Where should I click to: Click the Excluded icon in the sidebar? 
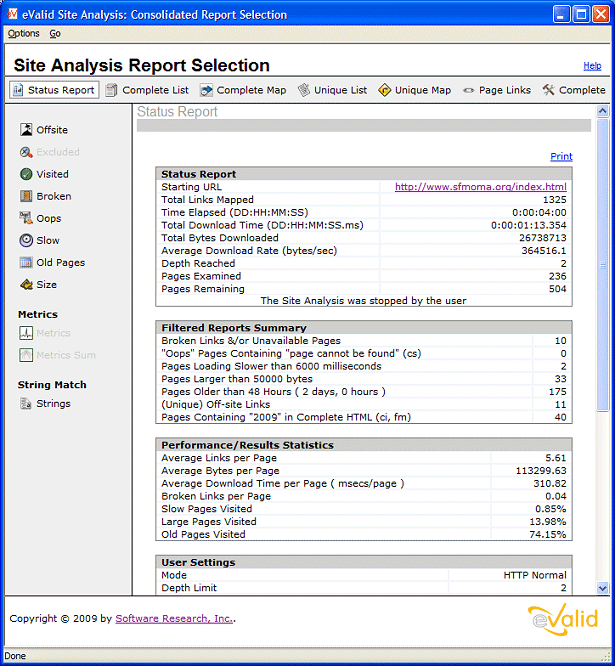tap(26, 152)
